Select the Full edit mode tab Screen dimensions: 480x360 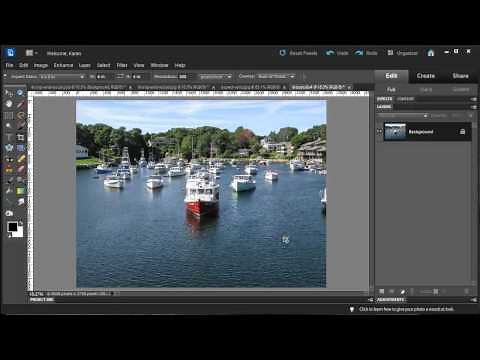click(x=391, y=90)
